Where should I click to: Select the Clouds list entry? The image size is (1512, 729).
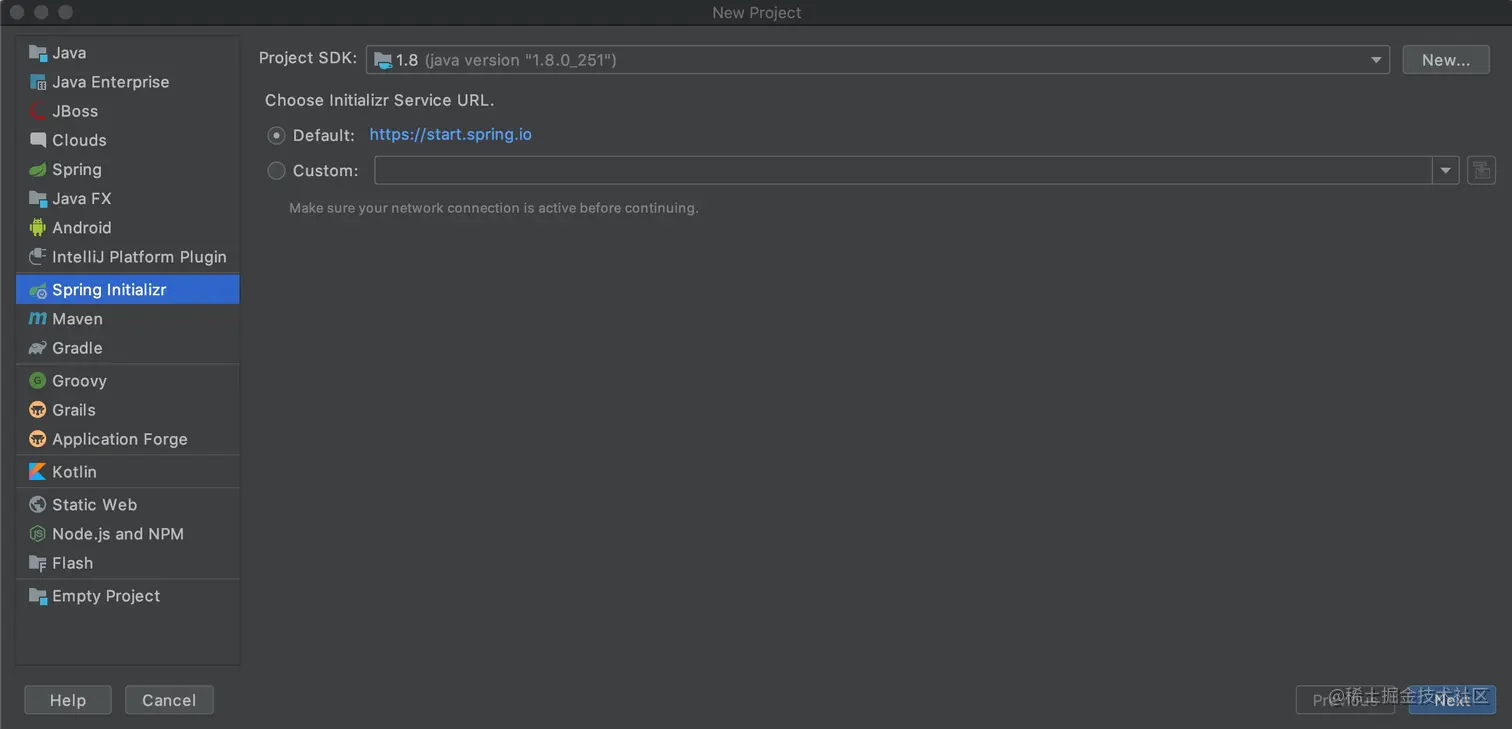point(128,140)
